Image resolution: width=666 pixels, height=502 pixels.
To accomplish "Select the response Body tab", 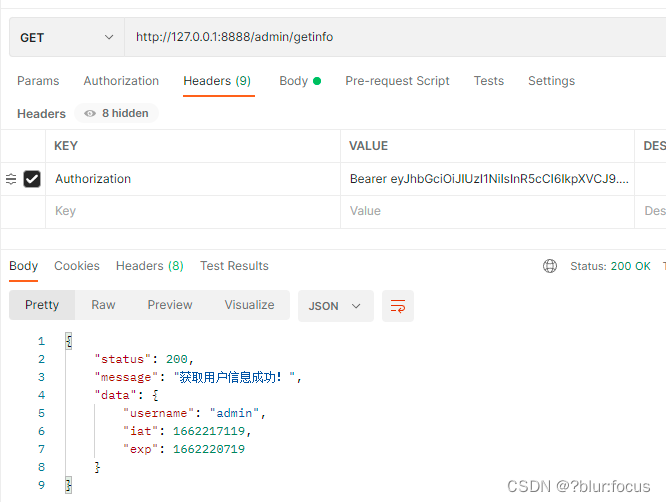I will tap(23, 266).
